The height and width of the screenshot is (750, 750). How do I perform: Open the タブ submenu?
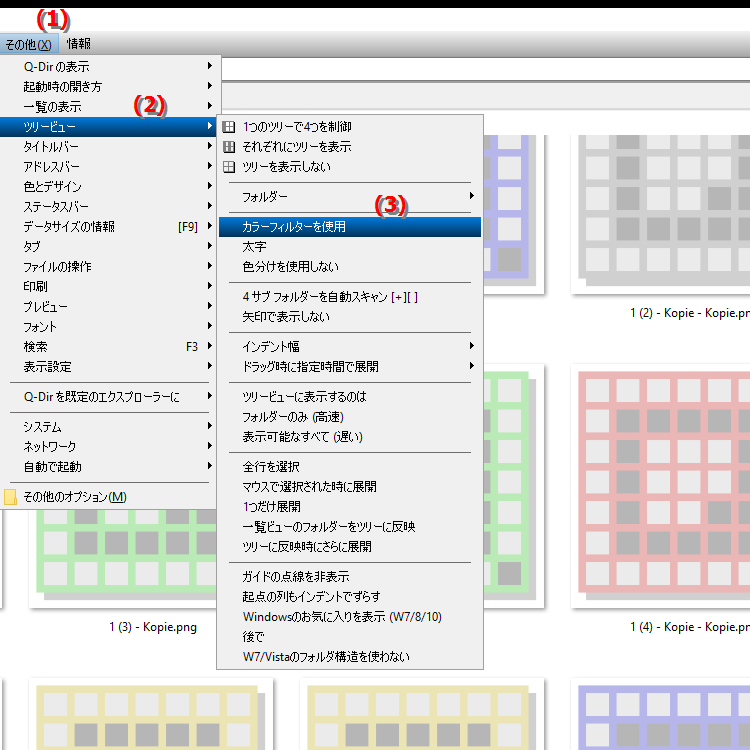[x=108, y=247]
